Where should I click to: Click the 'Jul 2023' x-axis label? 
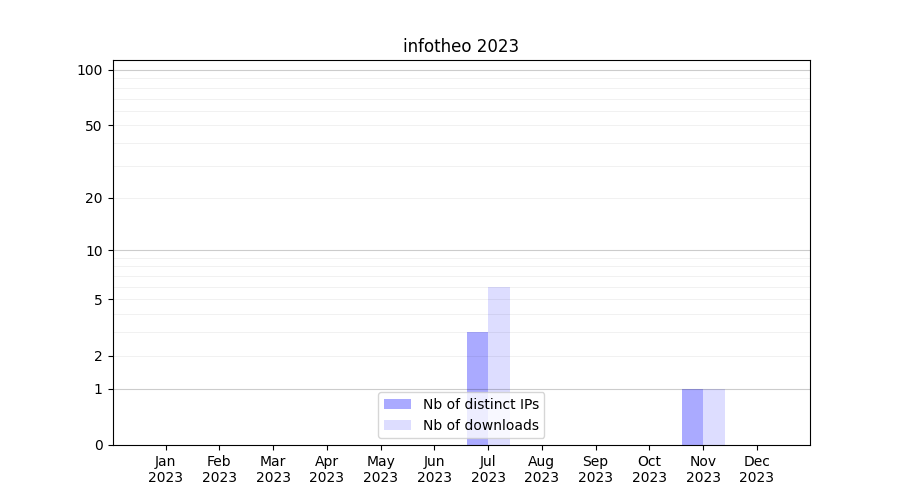click(x=488, y=469)
